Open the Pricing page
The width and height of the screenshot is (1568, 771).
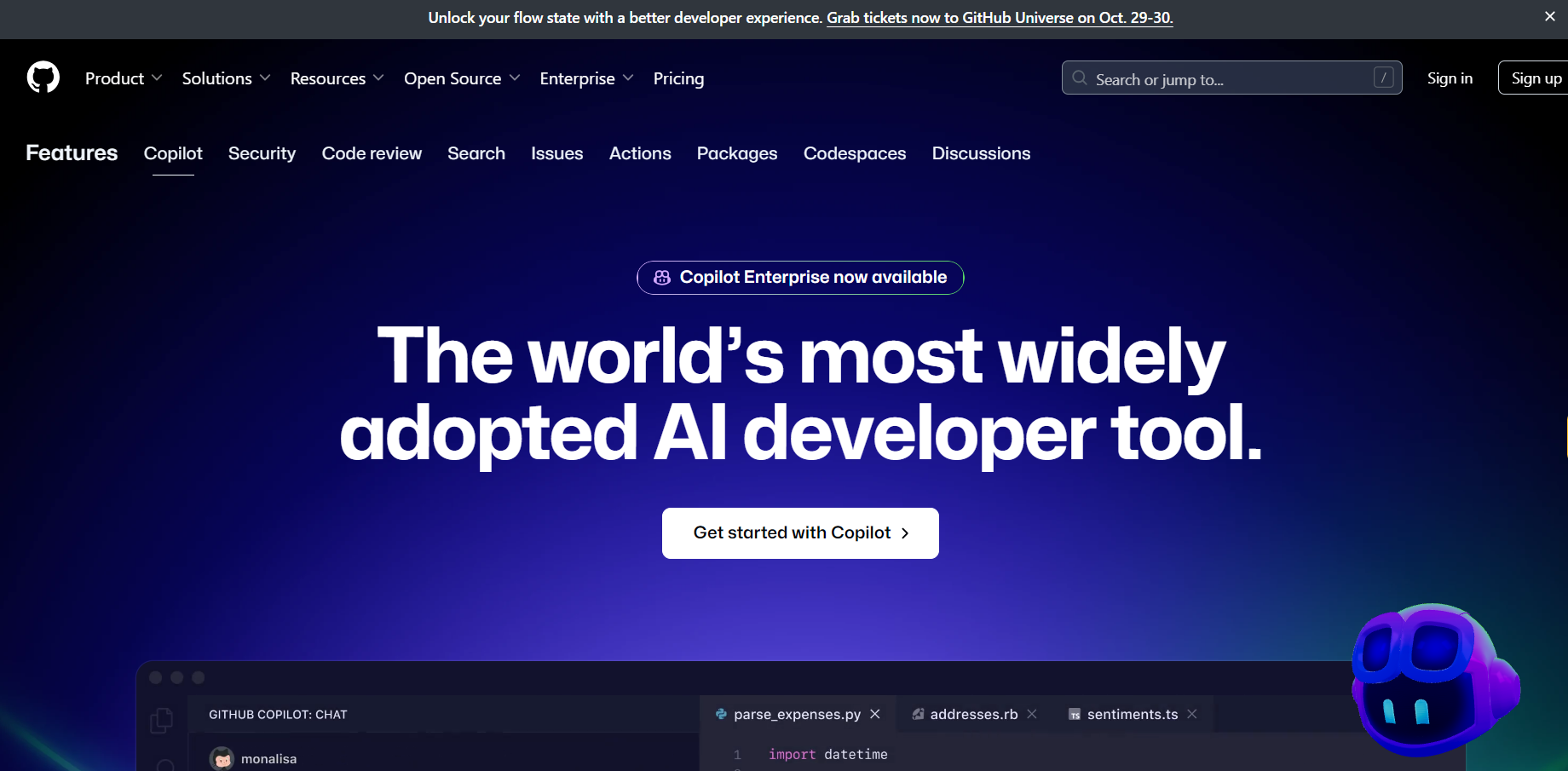678,78
